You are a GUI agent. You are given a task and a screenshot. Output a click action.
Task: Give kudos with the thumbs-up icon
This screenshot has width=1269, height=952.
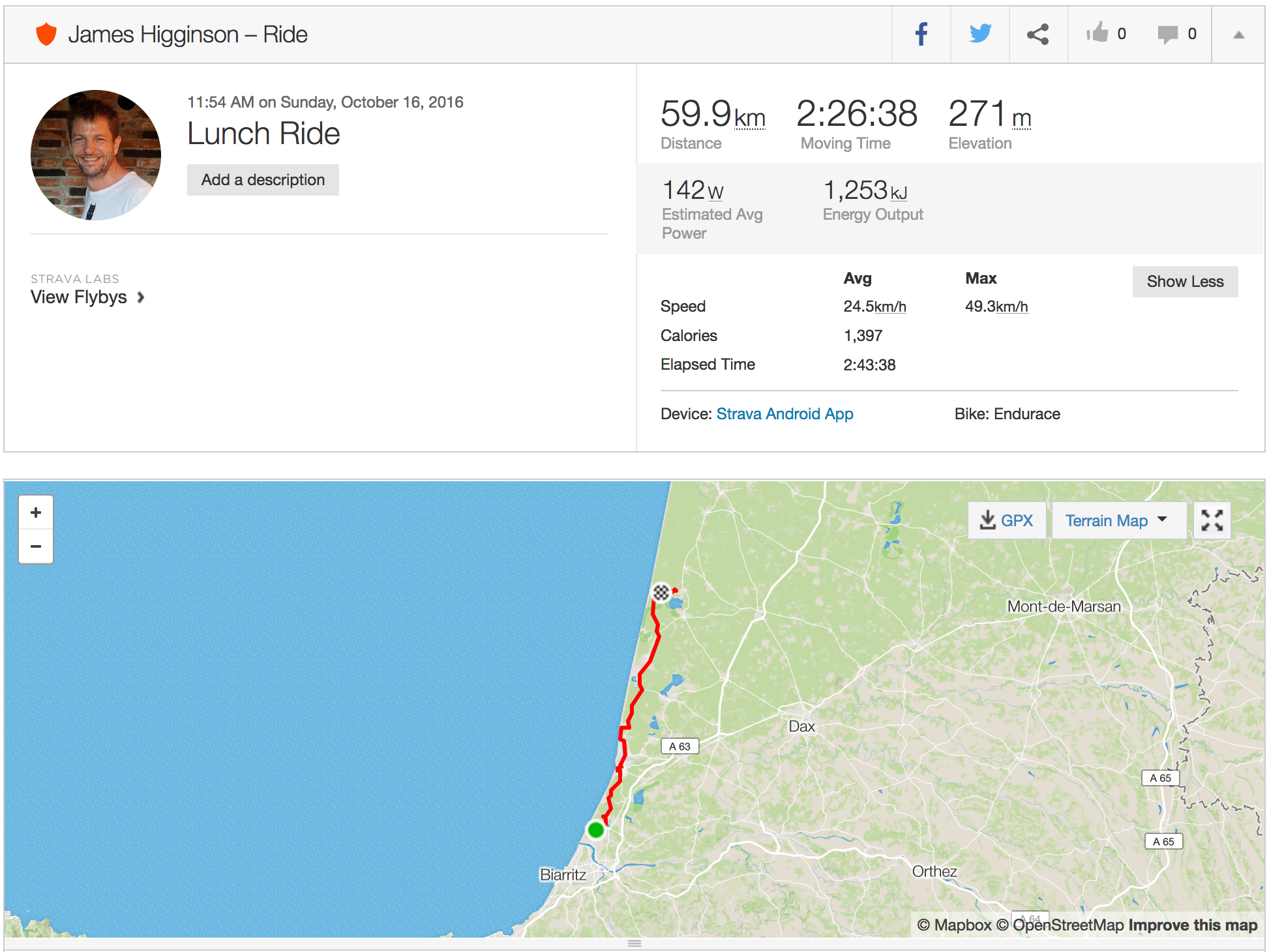click(x=1097, y=33)
